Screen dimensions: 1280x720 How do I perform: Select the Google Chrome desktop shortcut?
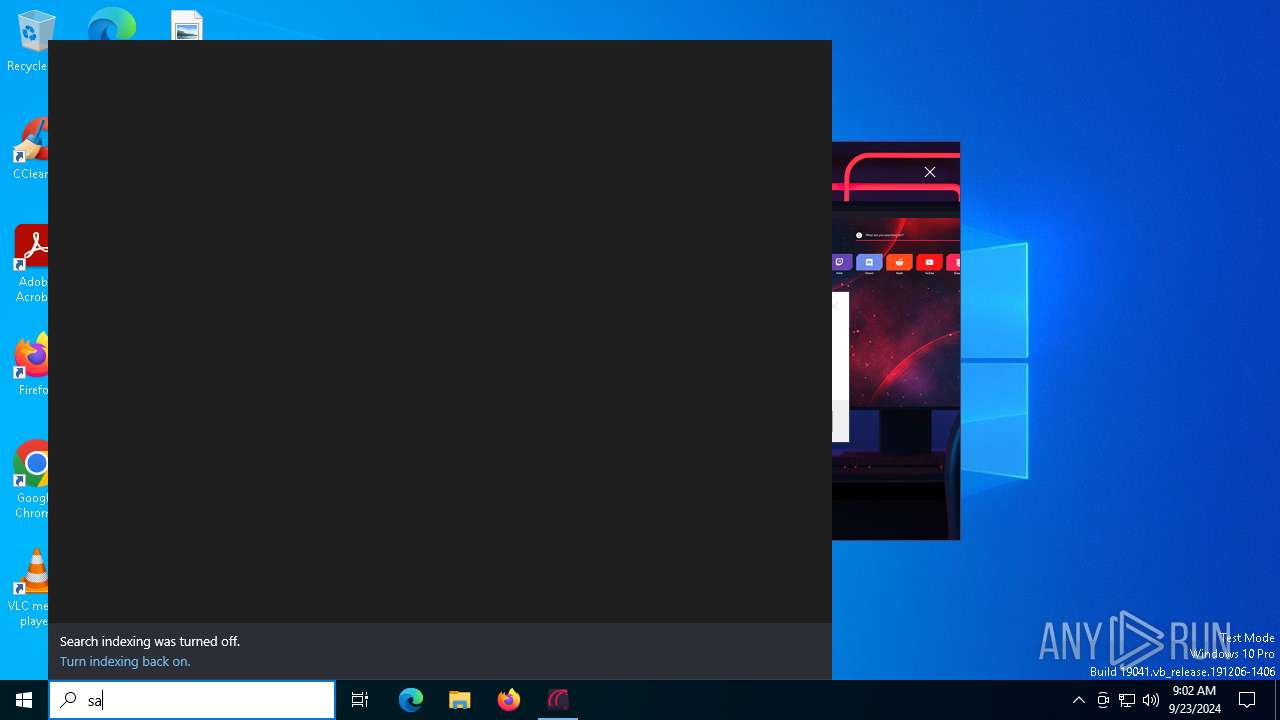[30, 481]
